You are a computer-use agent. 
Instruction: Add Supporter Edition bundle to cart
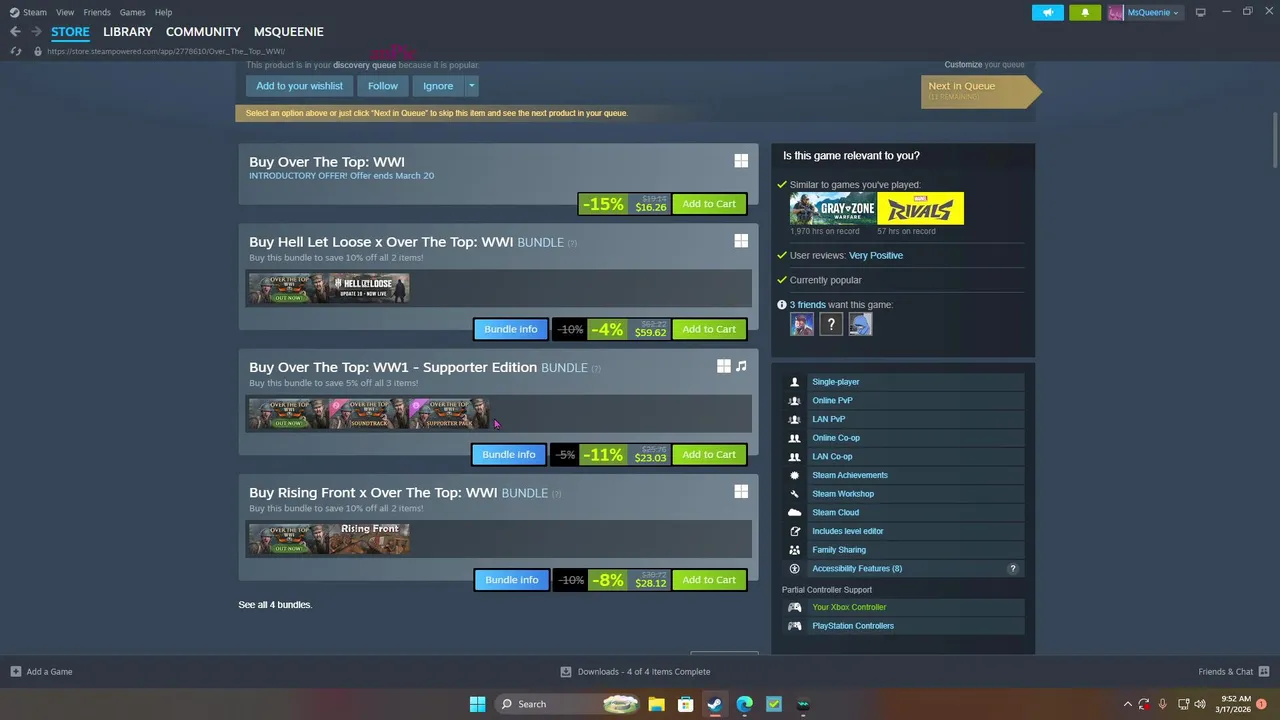[709, 455]
